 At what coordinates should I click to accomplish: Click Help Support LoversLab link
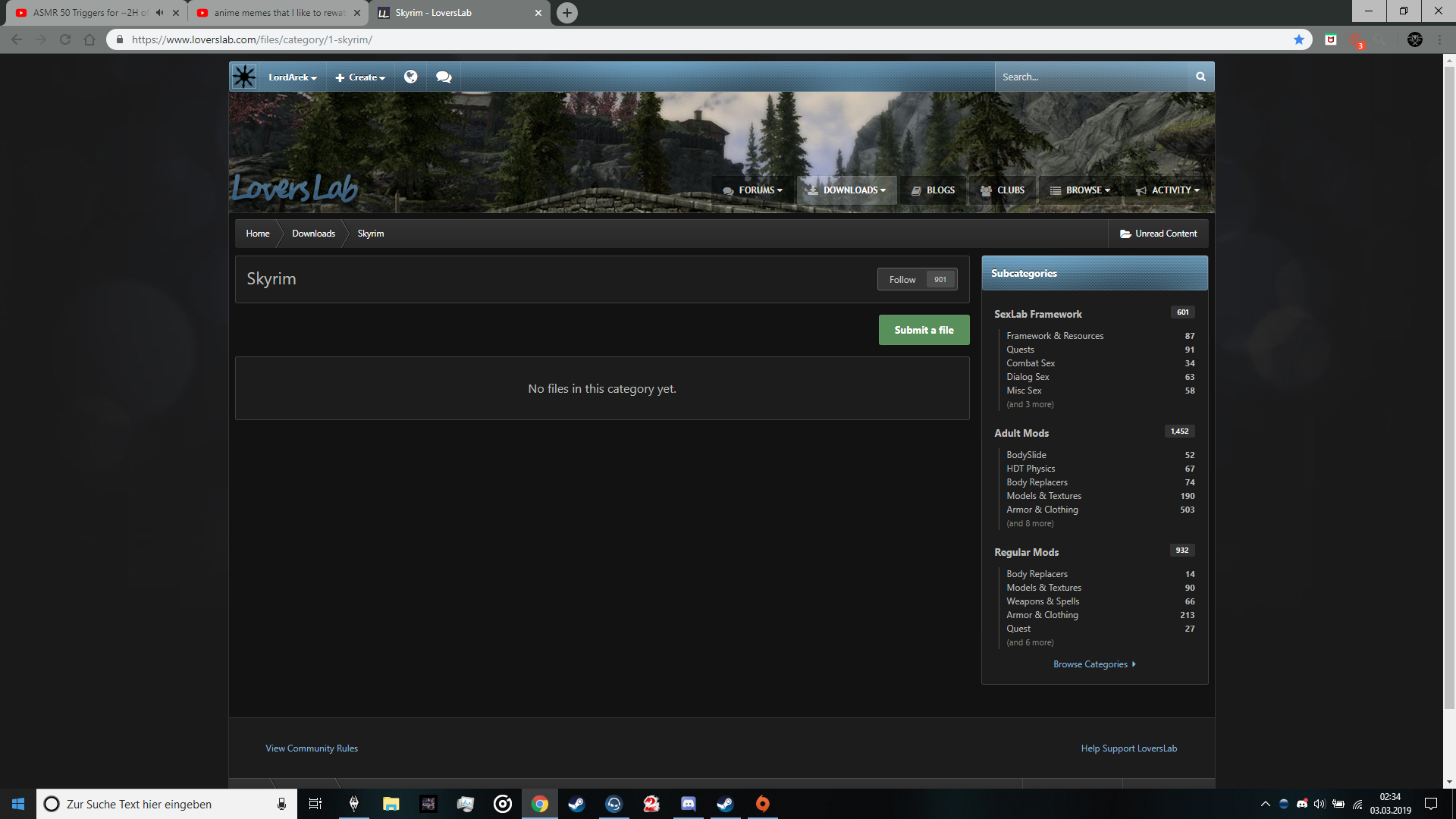(x=1129, y=748)
